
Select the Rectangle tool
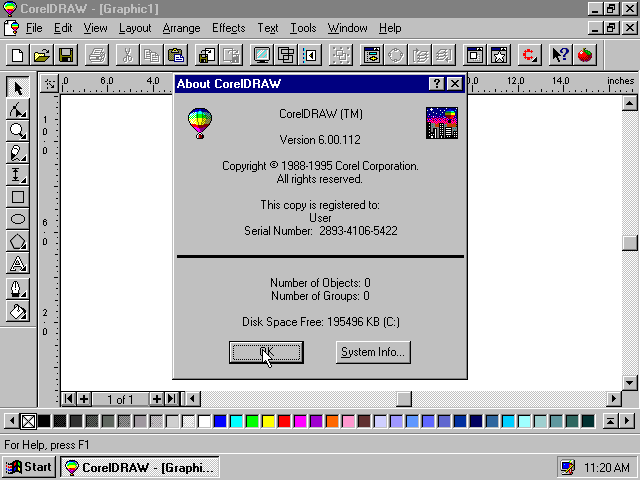tap(18, 197)
